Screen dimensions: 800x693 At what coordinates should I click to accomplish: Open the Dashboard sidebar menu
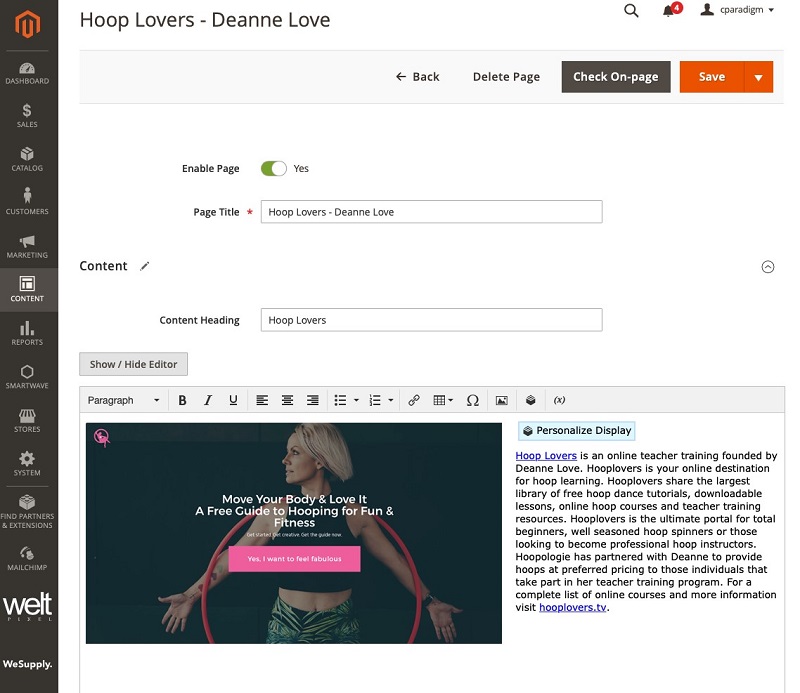tap(28, 73)
